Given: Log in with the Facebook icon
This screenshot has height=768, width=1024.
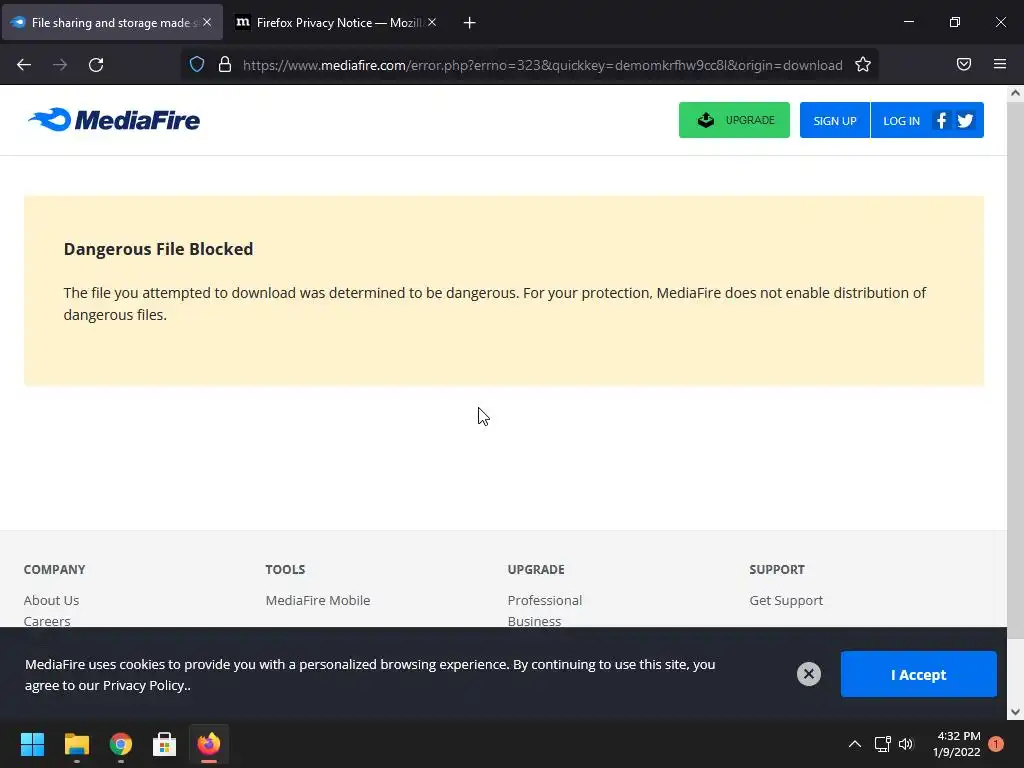Looking at the screenshot, I should (941, 120).
